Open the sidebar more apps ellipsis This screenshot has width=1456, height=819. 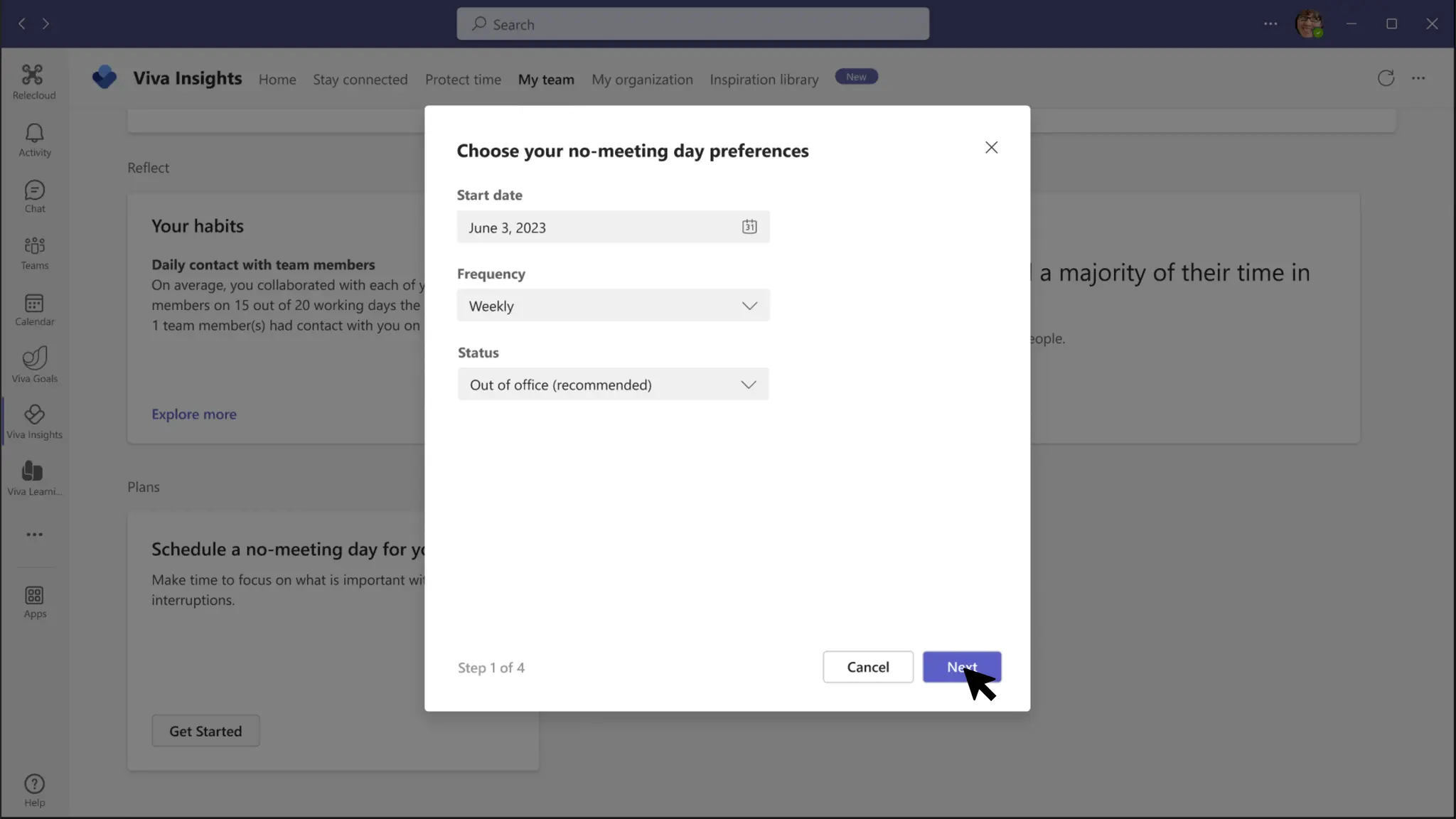34,535
